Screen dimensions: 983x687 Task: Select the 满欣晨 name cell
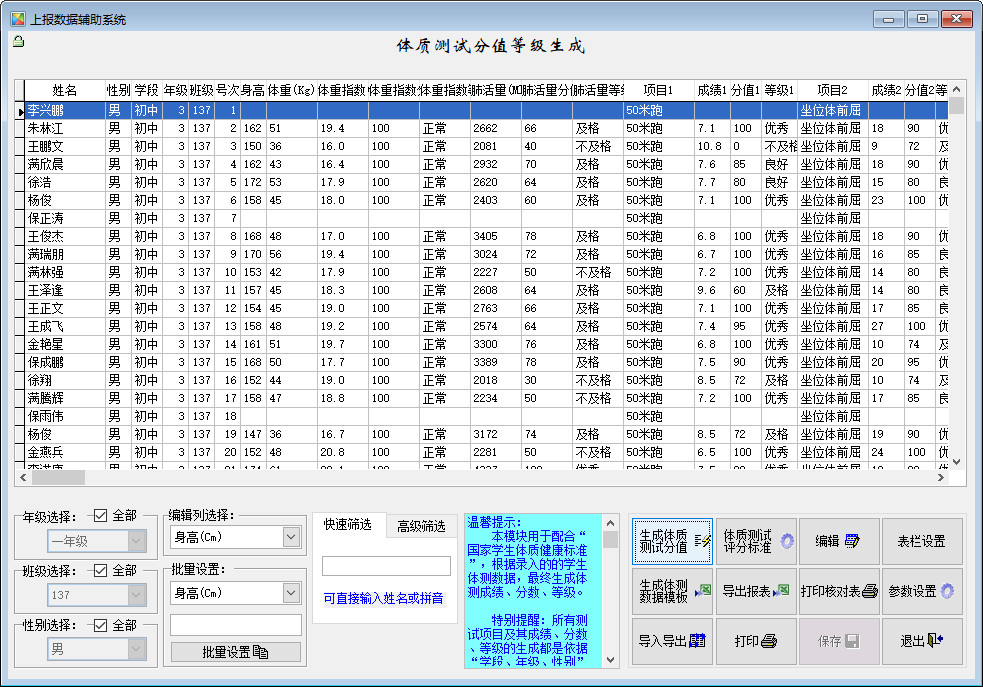[65, 164]
